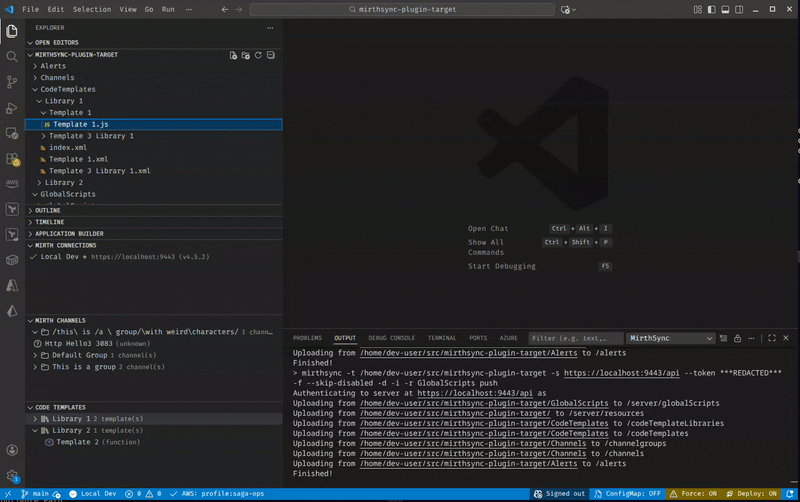
Task: Open MirthSync output channel dropdown
Action: point(670,338)
